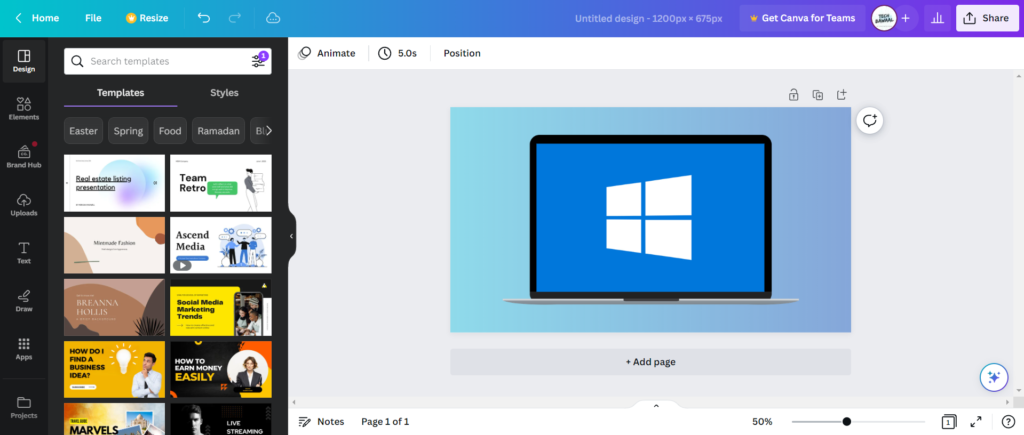Adjust the zoom slider handle
This screenshot has height=435, width=1024.
(x=846, y=422)
